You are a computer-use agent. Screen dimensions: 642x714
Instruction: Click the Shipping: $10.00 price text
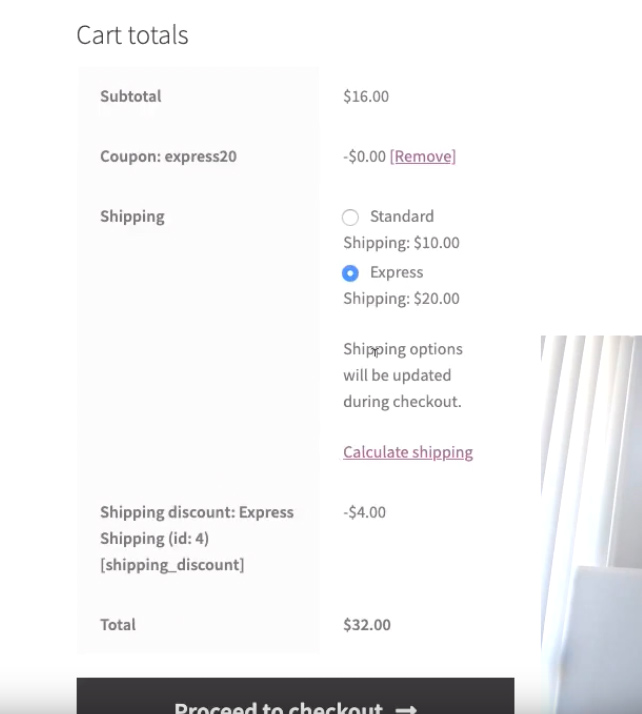pyautogui.click(x=401, y=243)
